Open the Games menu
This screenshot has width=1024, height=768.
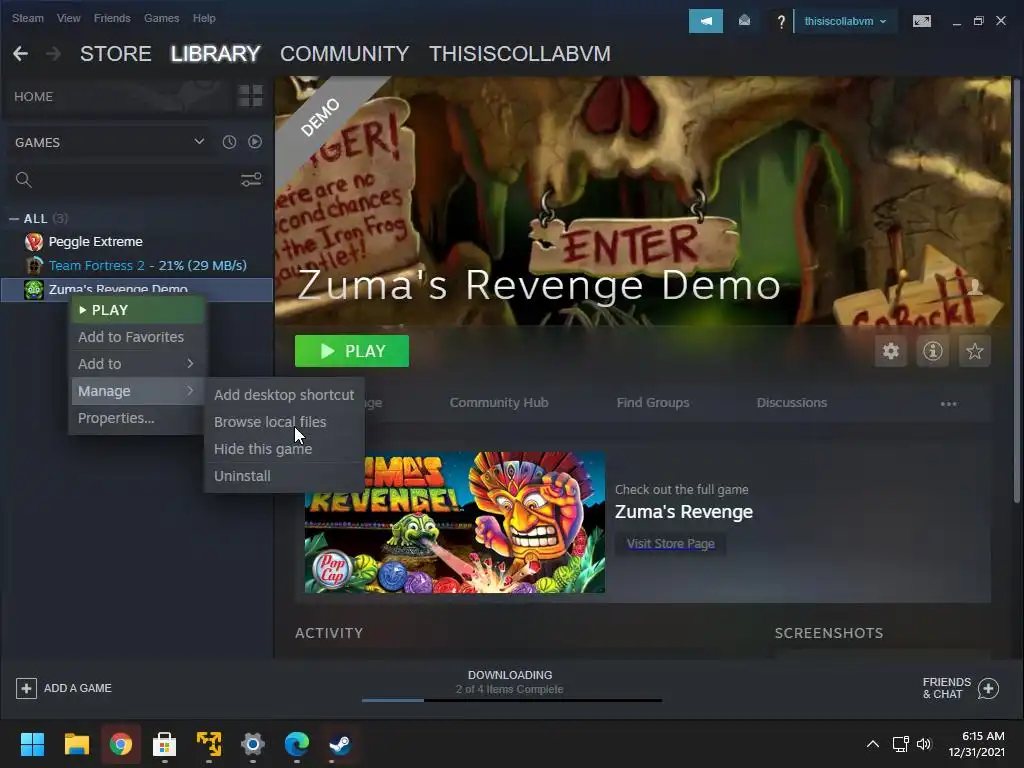coord(161,18)
